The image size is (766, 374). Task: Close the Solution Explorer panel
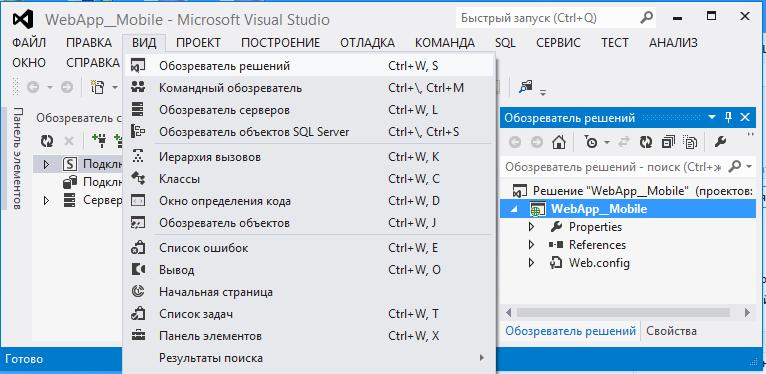tap(745, 118)
